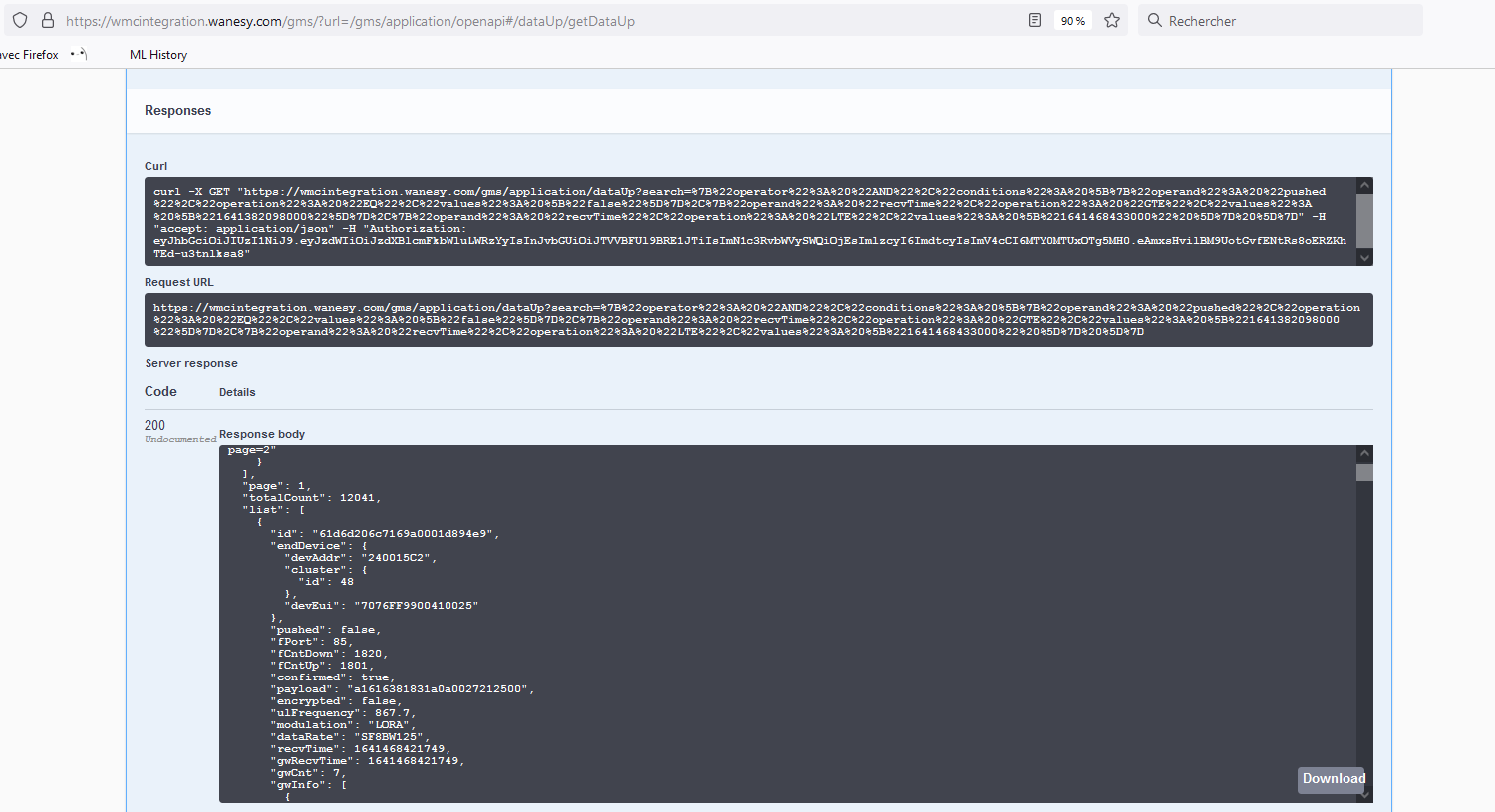Open the ML History bookmark
The image size is (1495, 812).
(x=158, y=55)
